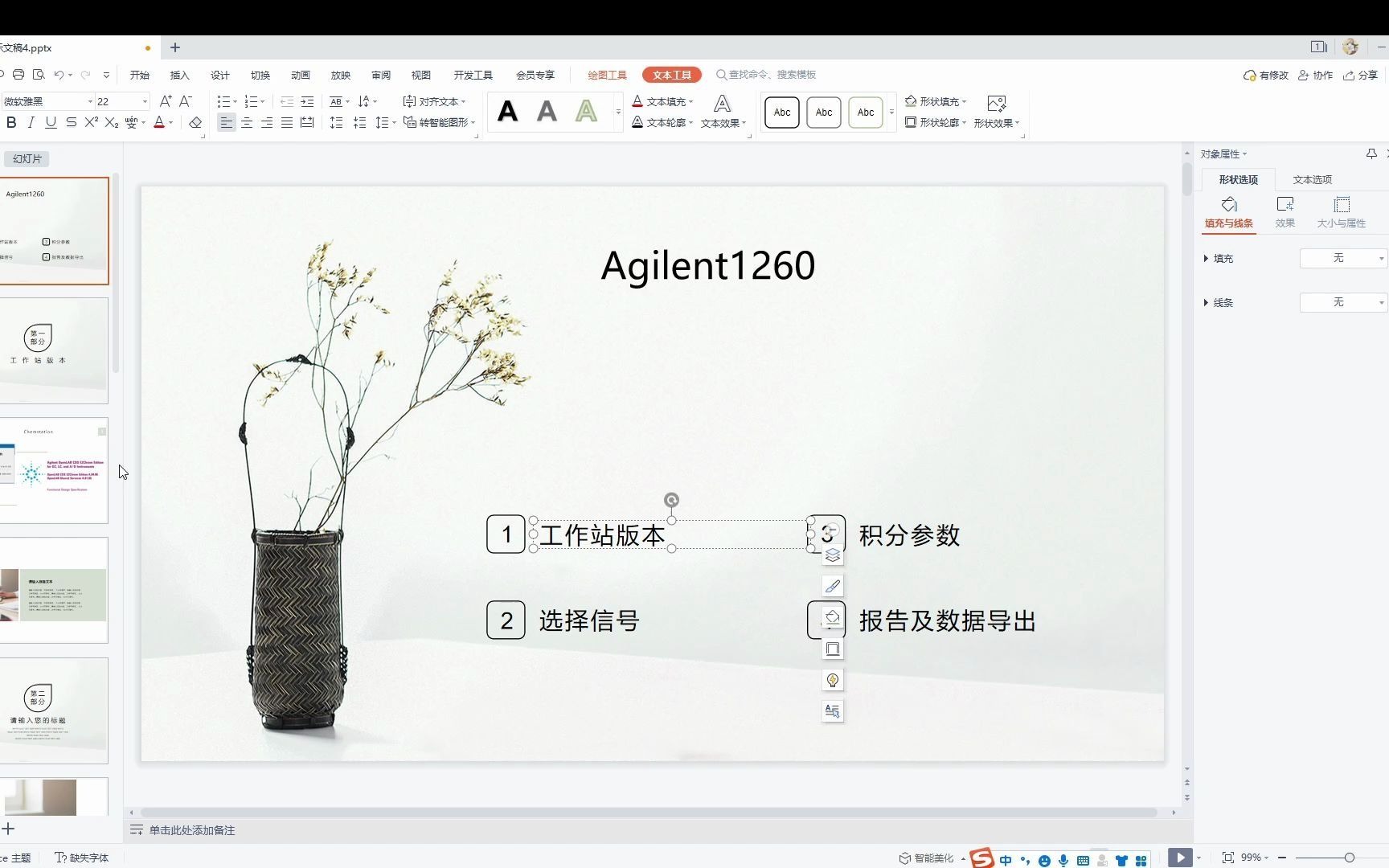Open new document tab with plus button
Image resolution: width=1389 pixels, height=868 pixels.
(175, 47)
